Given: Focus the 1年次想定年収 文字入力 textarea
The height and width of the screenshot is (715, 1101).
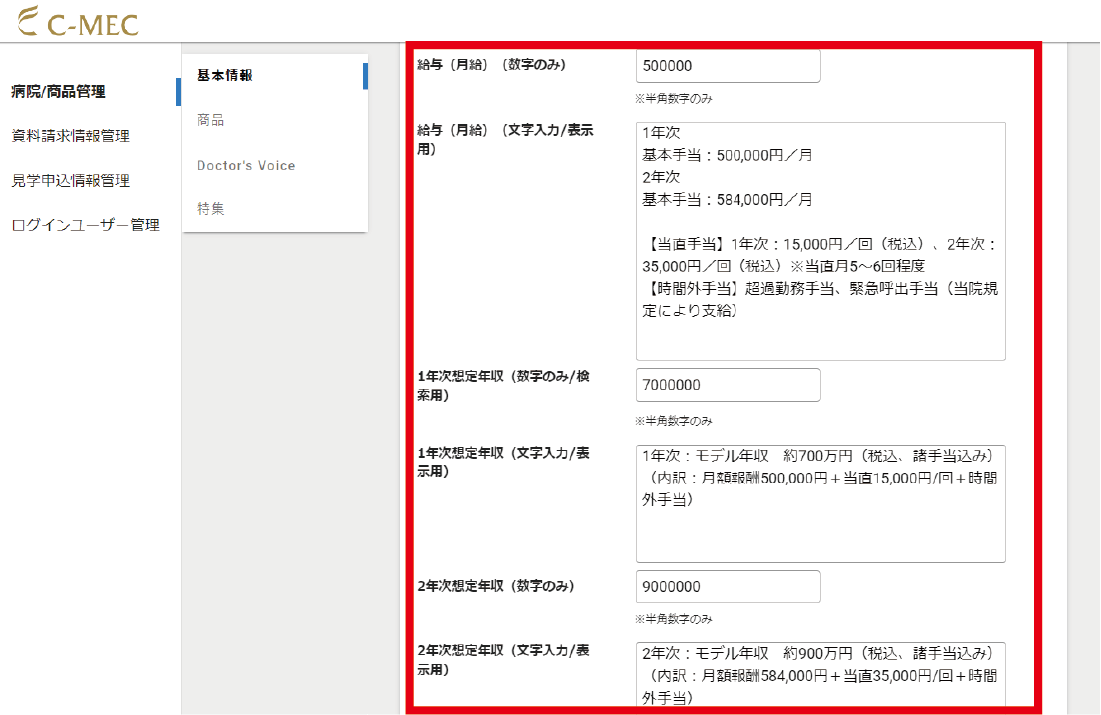Looking at the screenshot, I should tap(820, 504).
